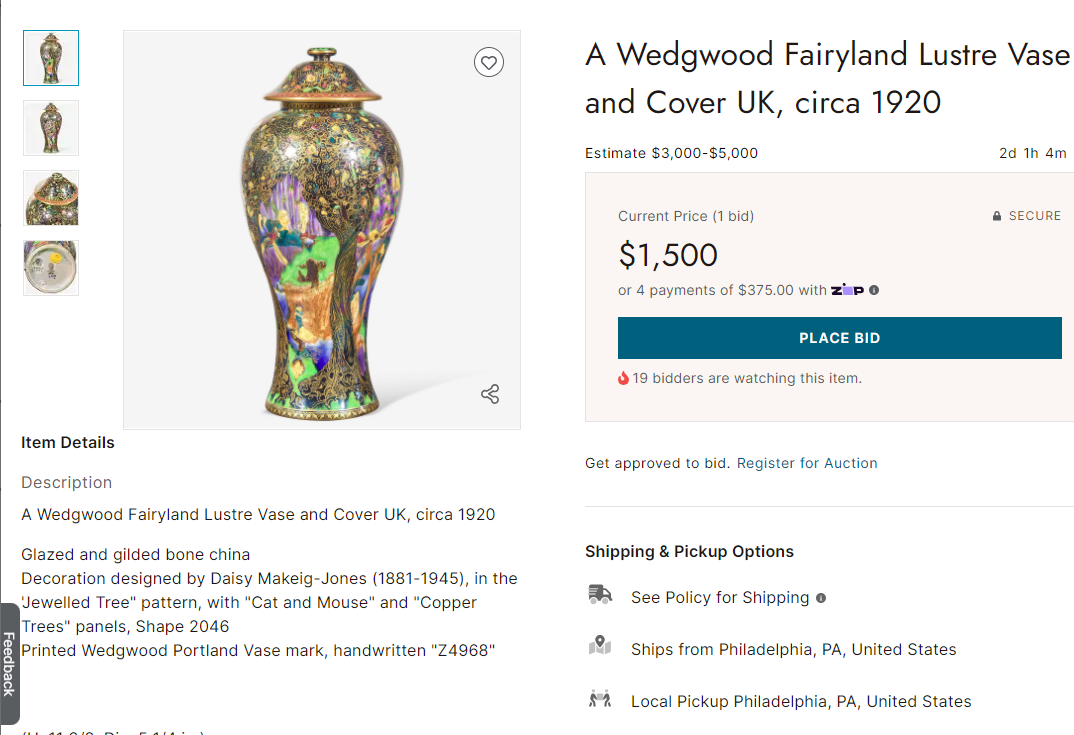Click the shipping truck icon
The height and width of the screenshot is (735, 1074).
click(600, 595)
